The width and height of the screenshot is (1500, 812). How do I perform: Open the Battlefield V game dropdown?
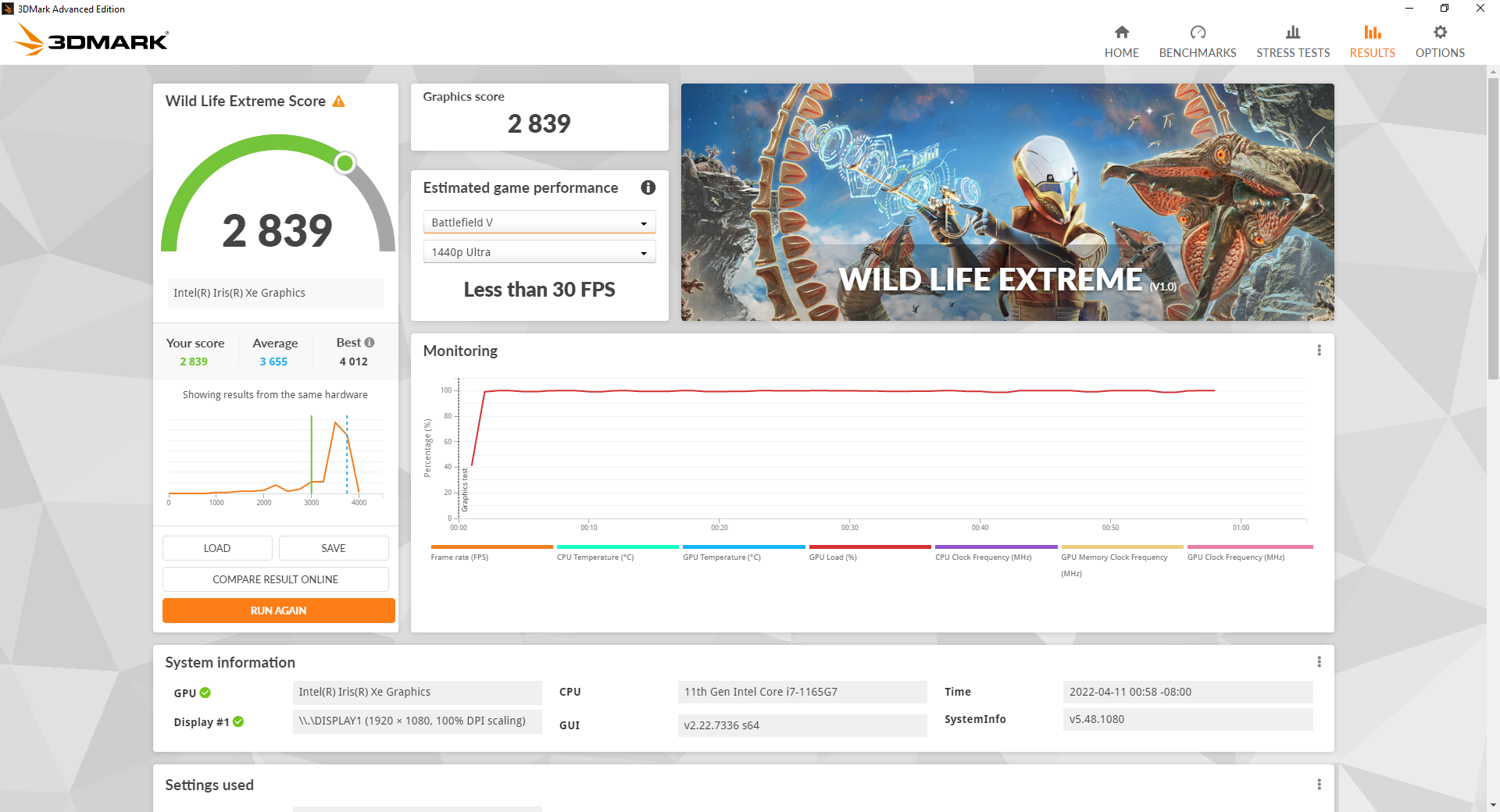pyautogui.click(x=539, y=223)
